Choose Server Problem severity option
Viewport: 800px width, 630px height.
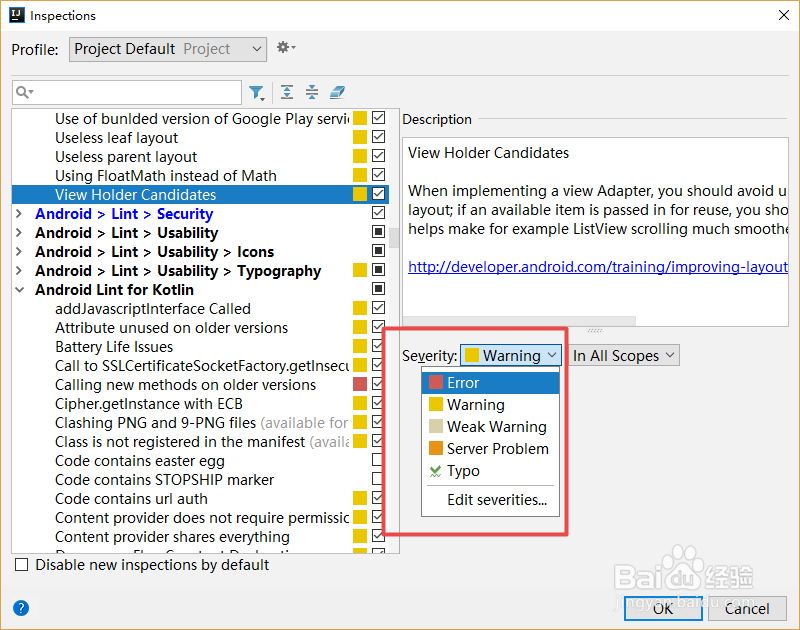490,449
